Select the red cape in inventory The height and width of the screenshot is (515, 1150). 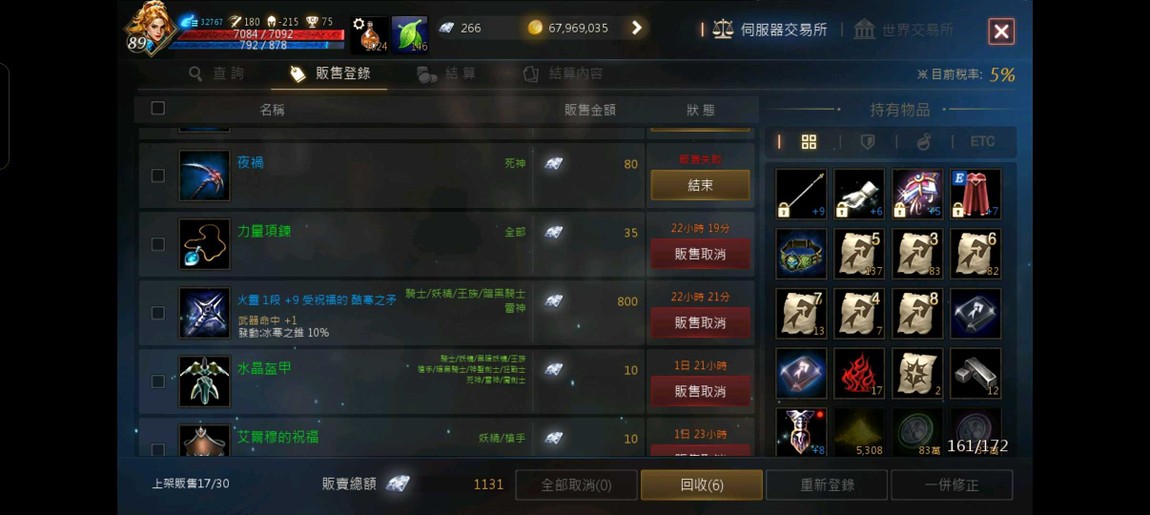tap(975, 194)
